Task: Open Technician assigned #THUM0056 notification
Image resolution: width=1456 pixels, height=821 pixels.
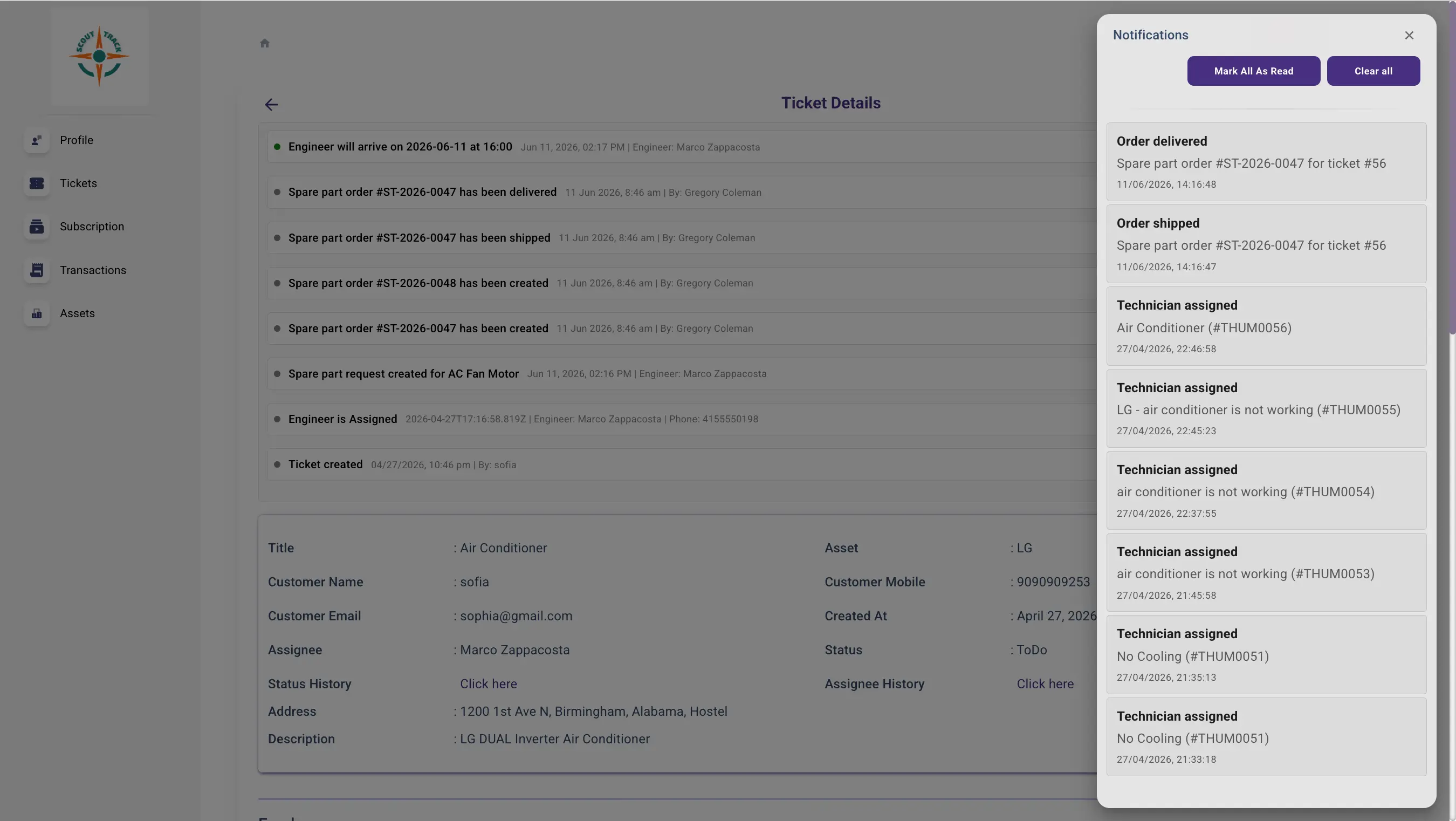Action: [x=1266, y=326]
